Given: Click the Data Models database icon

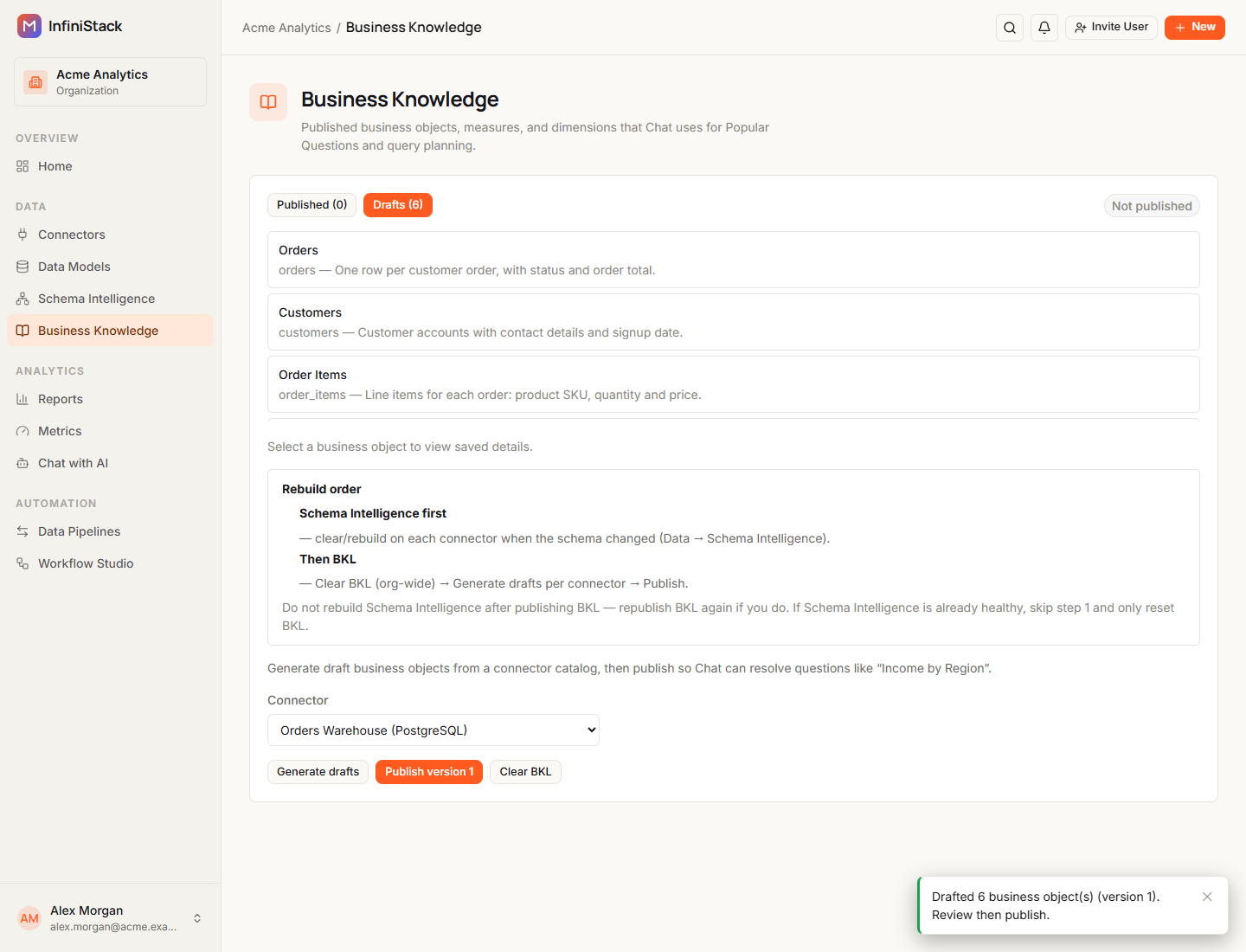Looking at the screenshot, I should coord(22,267).
